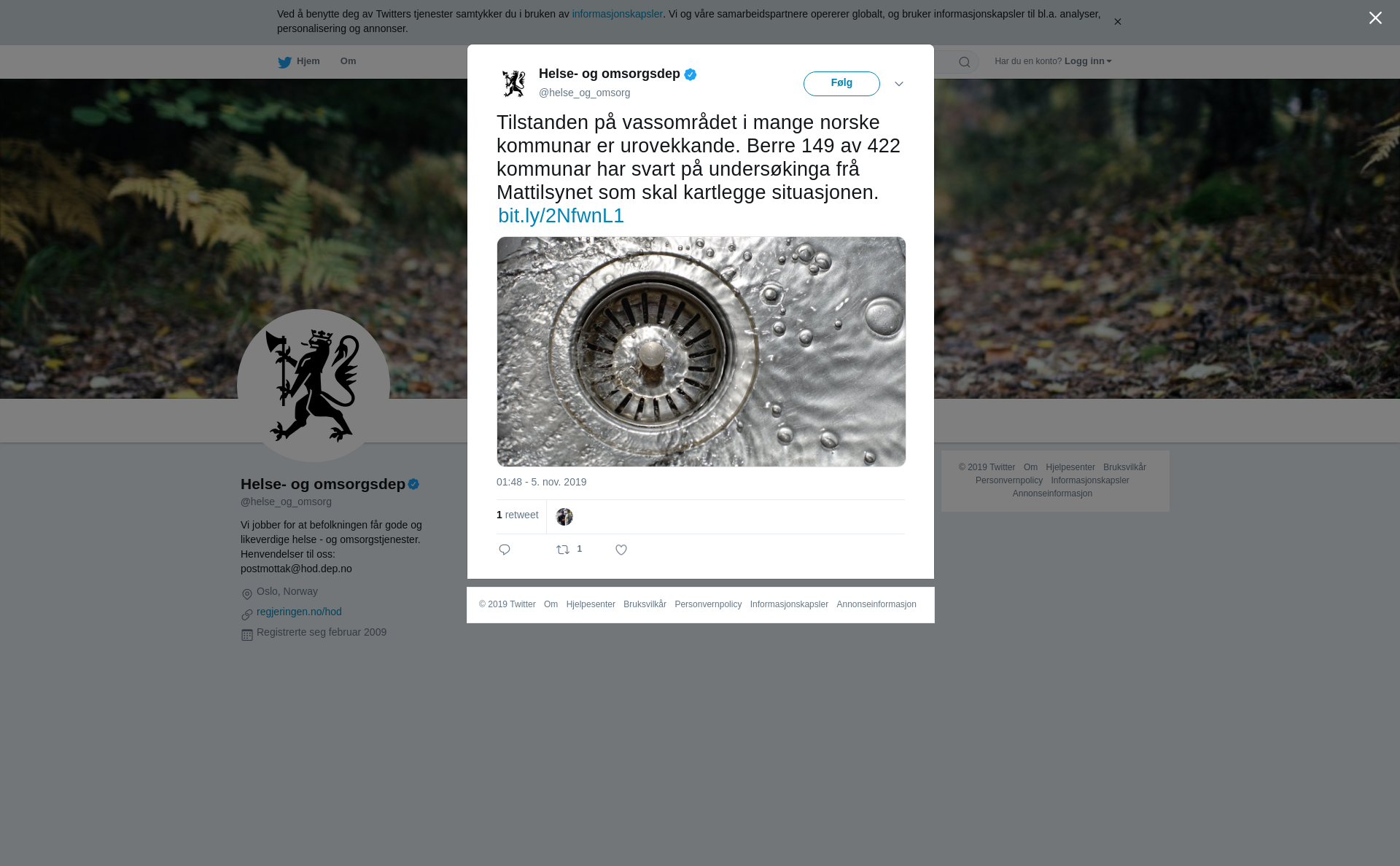The height and width of the screenshot is (866, 1400).
Task: Click the reply speech bubble icon
Action: (x=505, y=550)
